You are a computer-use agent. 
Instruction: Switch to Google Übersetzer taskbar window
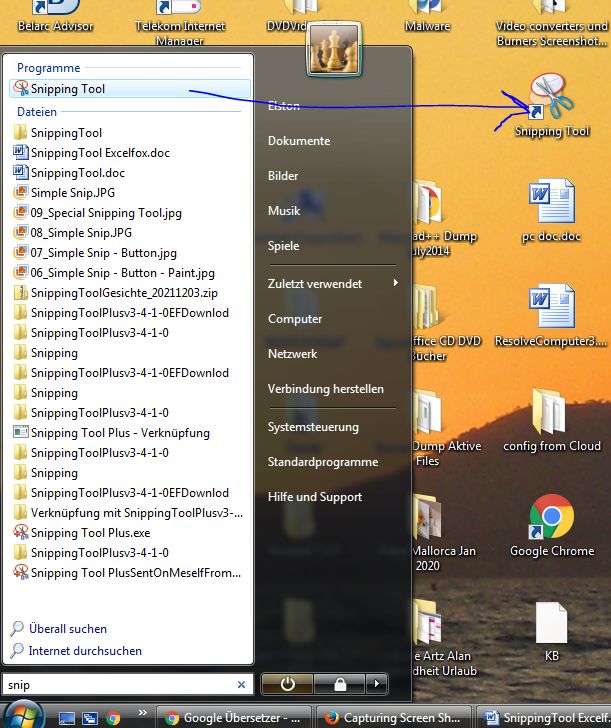[234, 717]
